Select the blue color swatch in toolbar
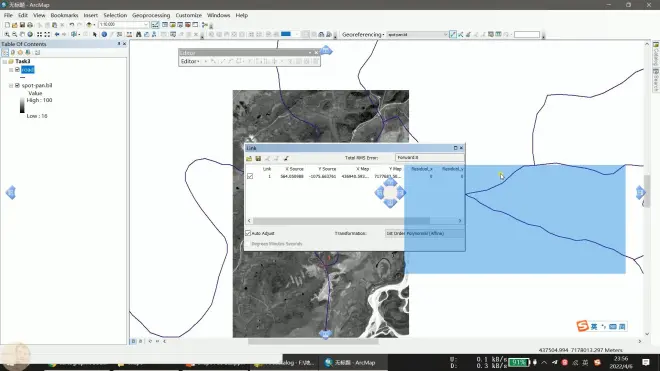The width and height of the screenshot is (660, 371). (x=286, y=35)
